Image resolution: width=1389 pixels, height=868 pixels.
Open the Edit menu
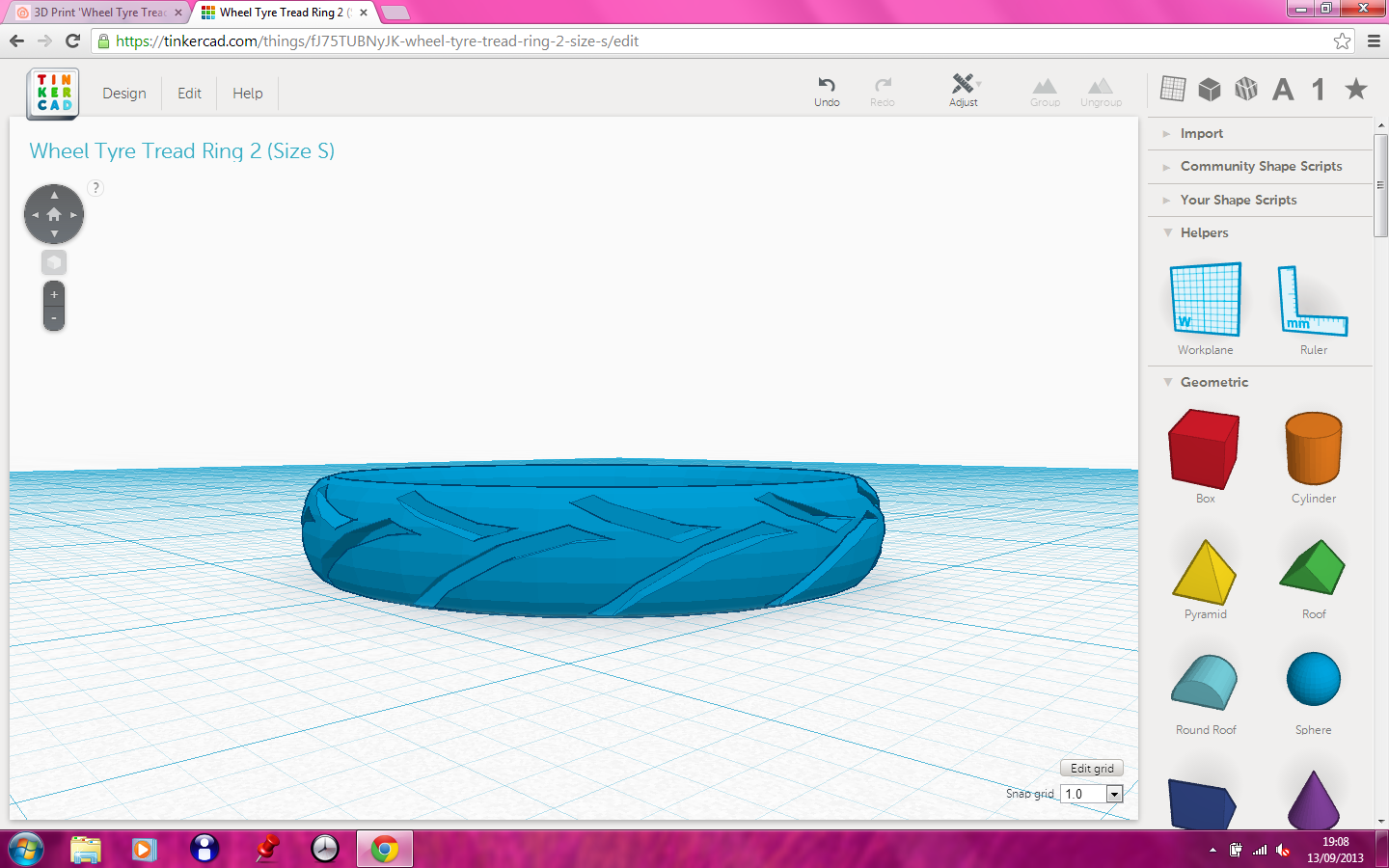coord(189,94)
